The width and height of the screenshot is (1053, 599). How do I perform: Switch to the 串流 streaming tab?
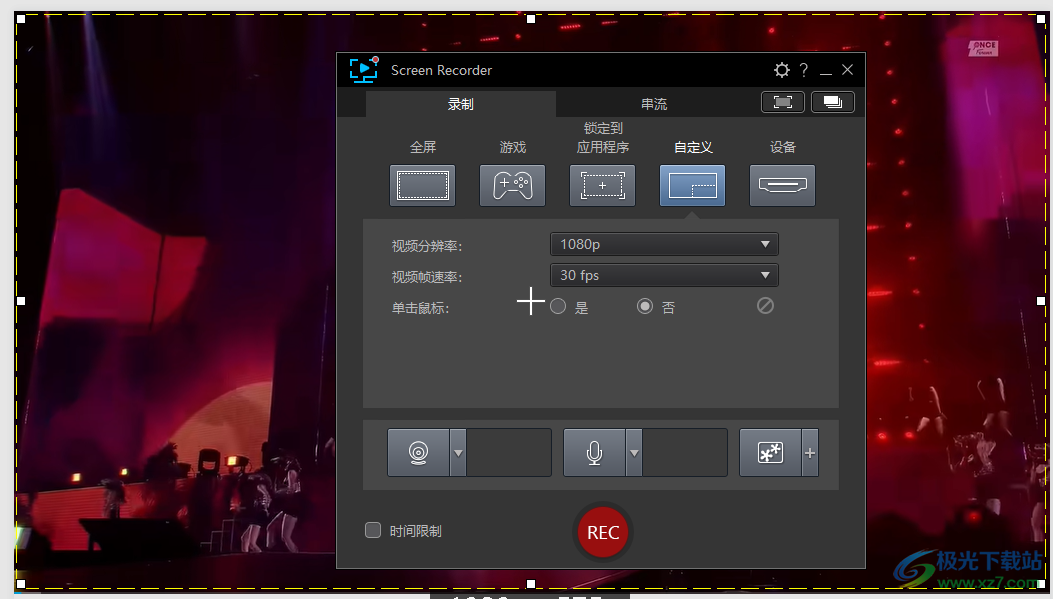coord(654,103)
